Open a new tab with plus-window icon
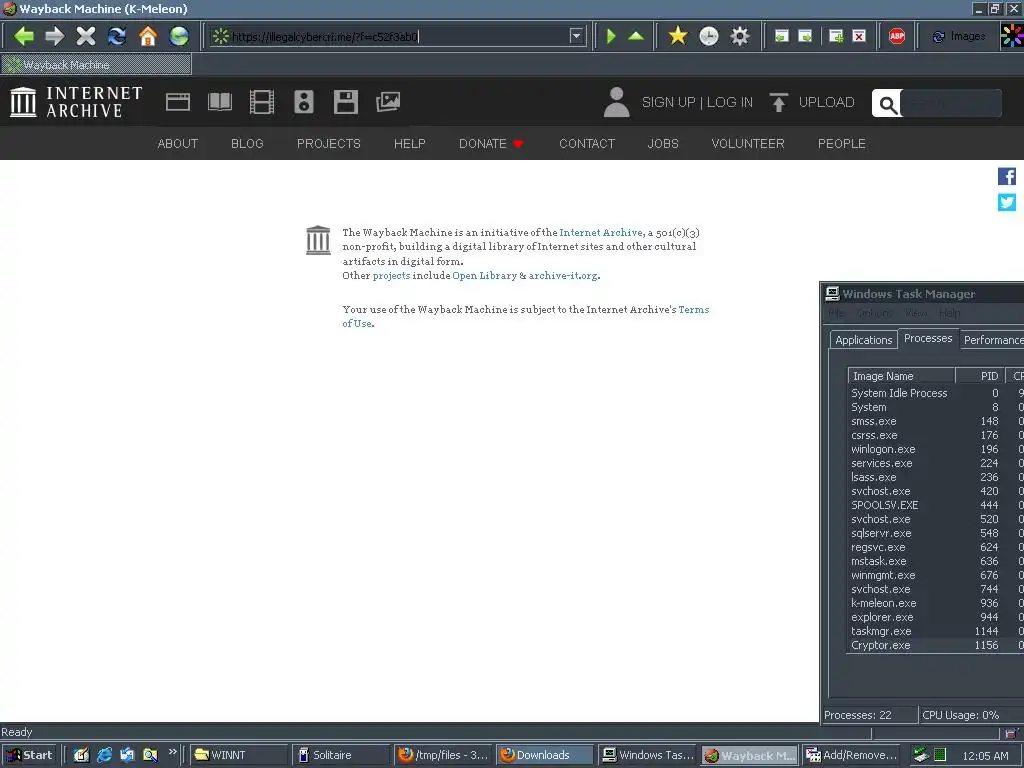Viewport: 1024px width, 768px height. (836, 36)
